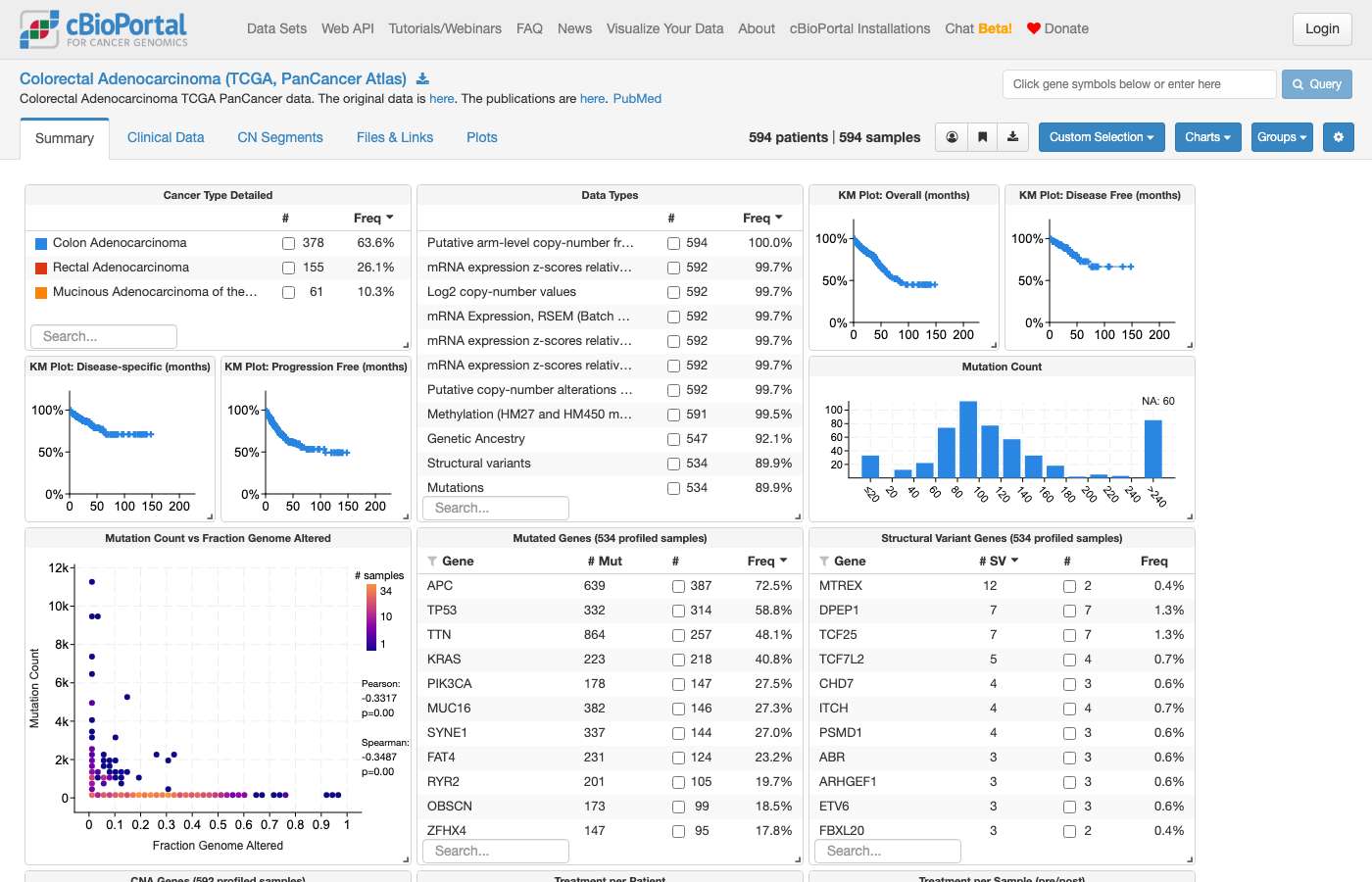Select the APC gene checkbox
Screen dimensions: 1372x882
click(678, 586)
